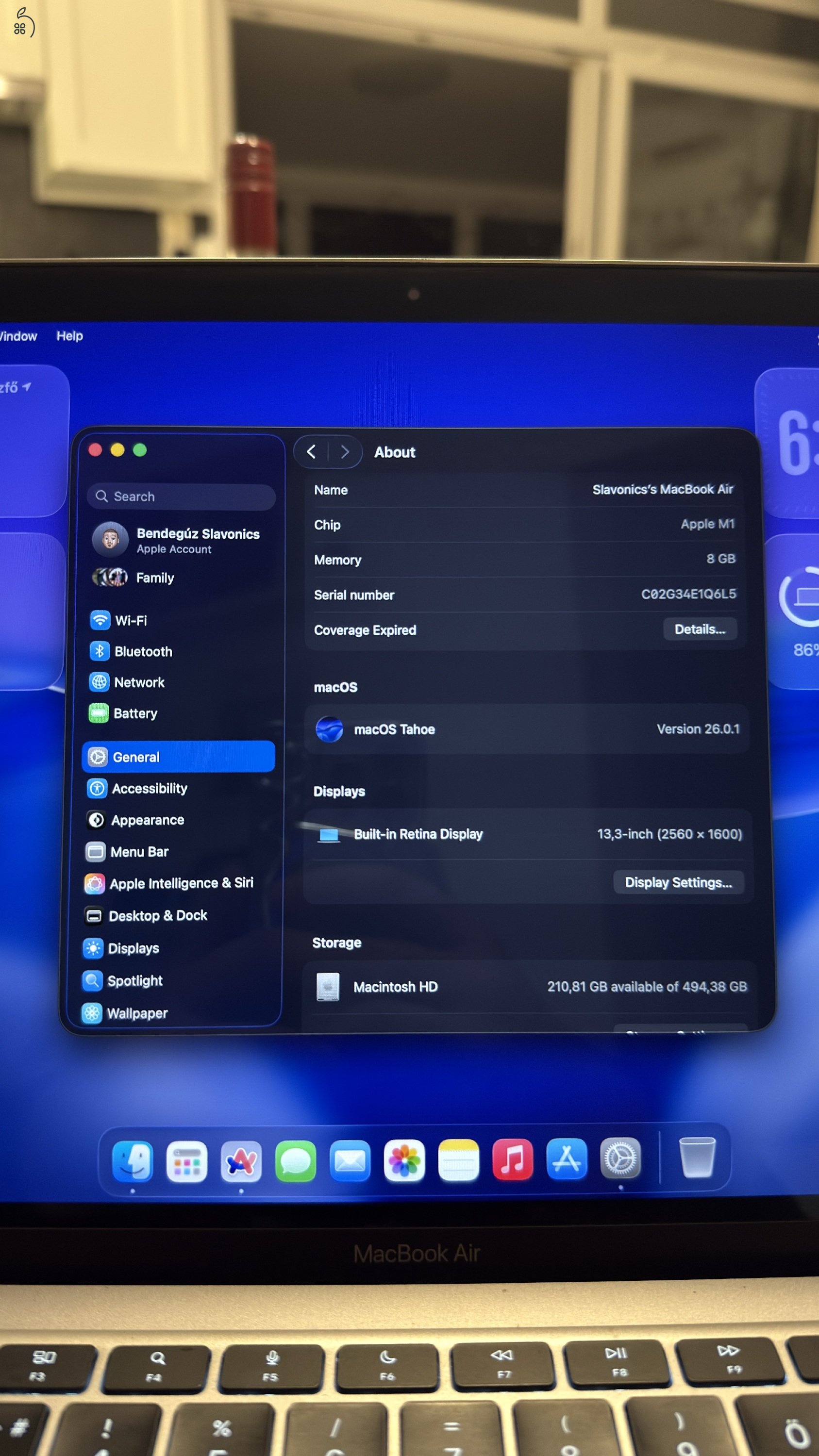Launch Photos from the Dock
The width and height of the screenshot is (819, 1456).
coord(403,1161)
